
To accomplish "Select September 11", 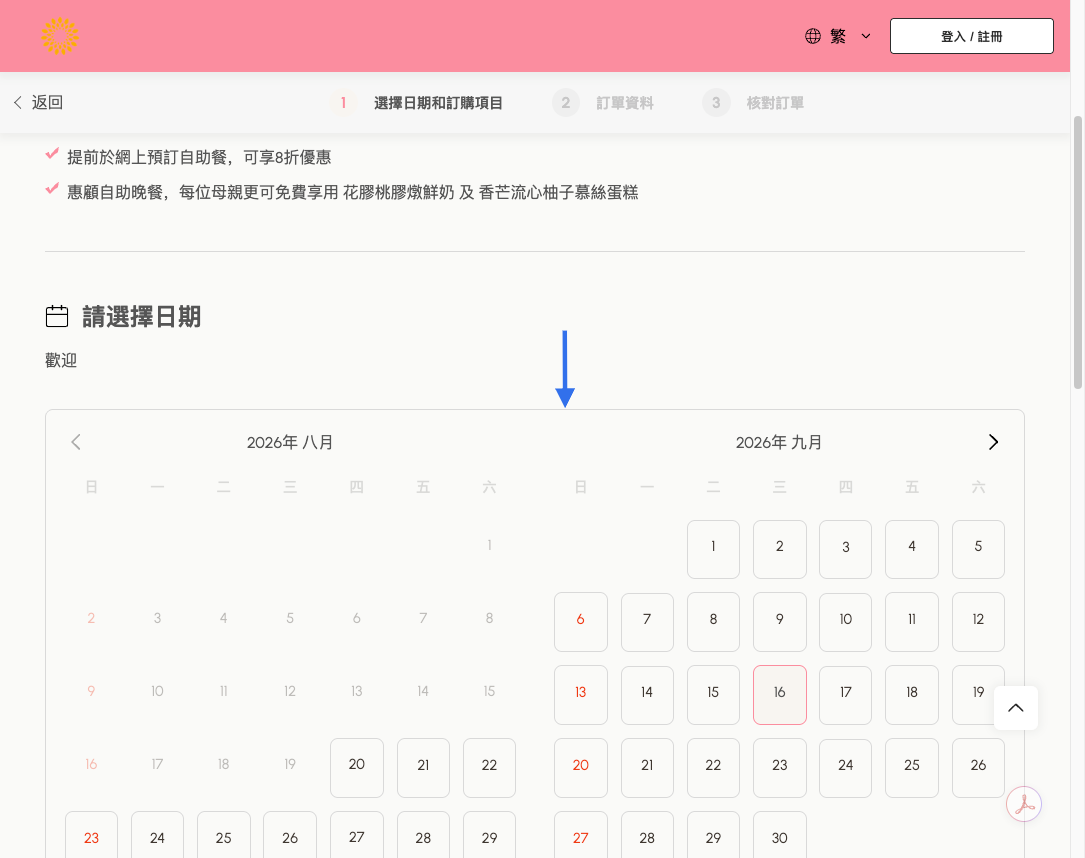I will coord(912,622).
